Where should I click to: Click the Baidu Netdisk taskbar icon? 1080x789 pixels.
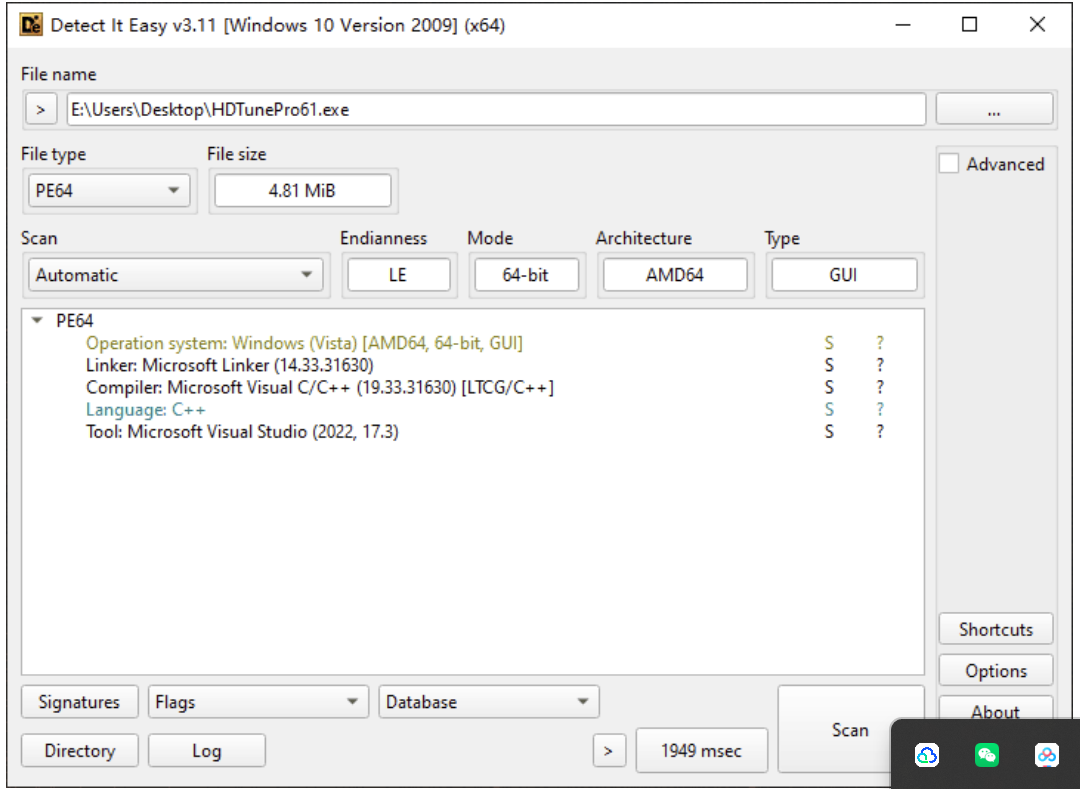click(1047, 756)
